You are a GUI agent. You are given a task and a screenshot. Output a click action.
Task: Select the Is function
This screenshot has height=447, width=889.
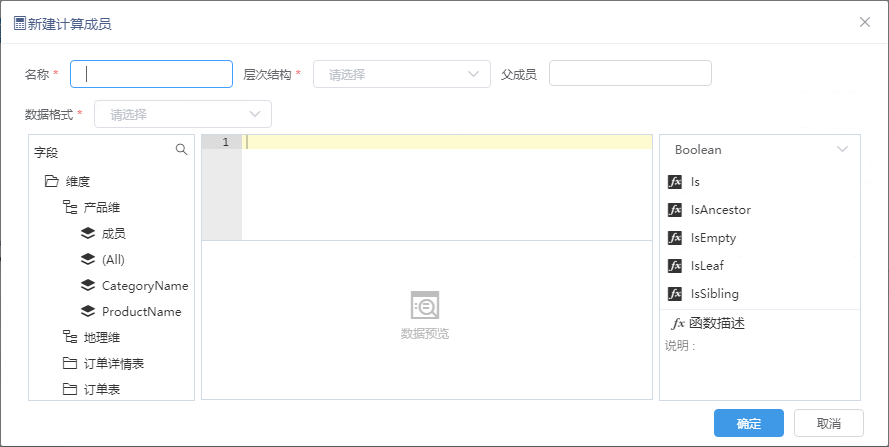[695, 182]
